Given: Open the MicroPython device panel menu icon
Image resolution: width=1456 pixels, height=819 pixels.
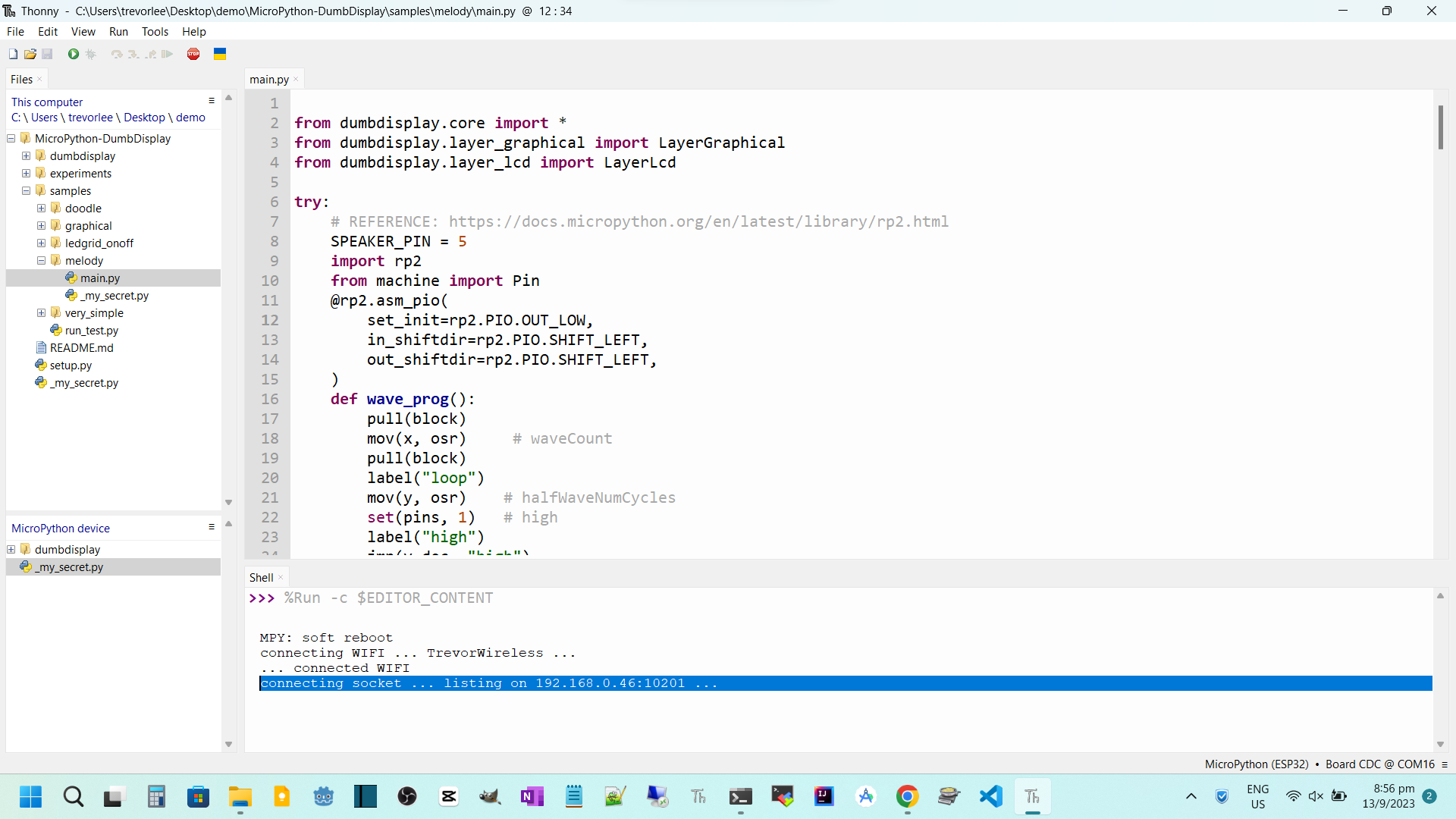Looking at the screenshot, I should coord(212,527).
